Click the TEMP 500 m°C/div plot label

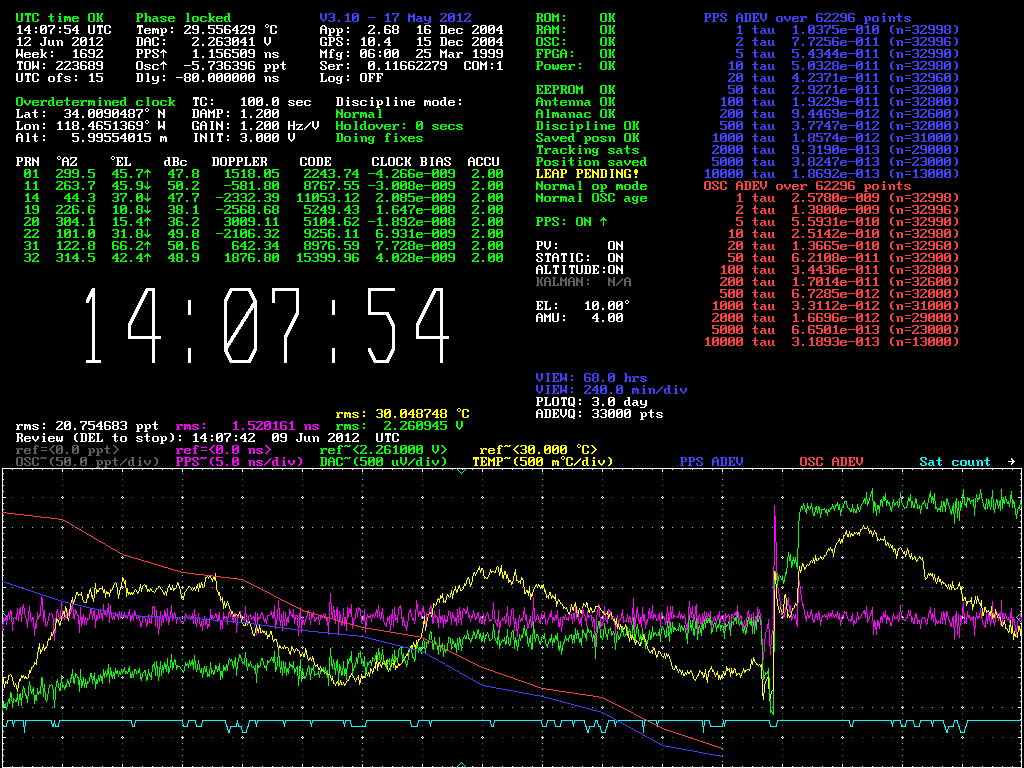(541, 462)
